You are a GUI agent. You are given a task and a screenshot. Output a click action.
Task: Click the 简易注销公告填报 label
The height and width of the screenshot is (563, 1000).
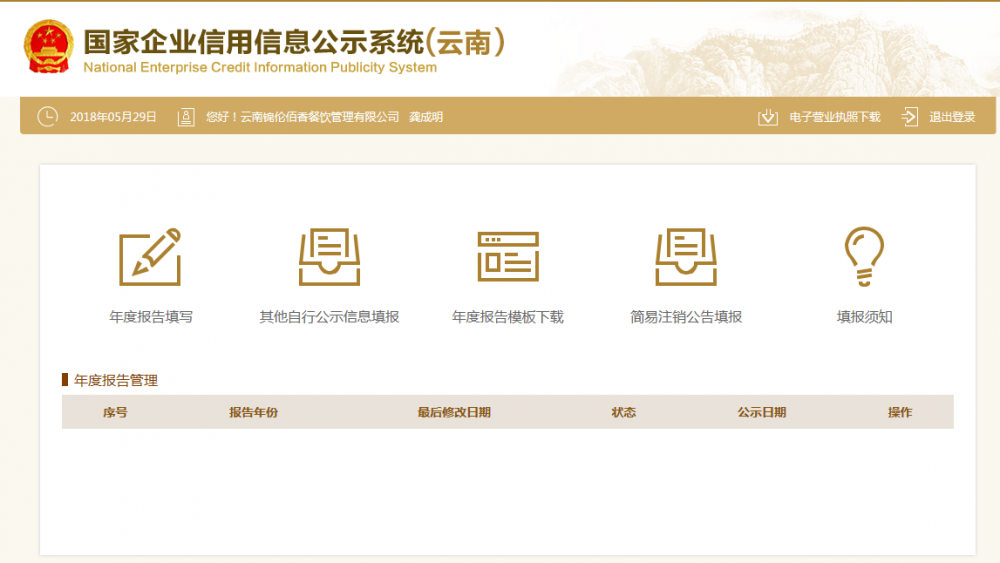click(686, 317)
